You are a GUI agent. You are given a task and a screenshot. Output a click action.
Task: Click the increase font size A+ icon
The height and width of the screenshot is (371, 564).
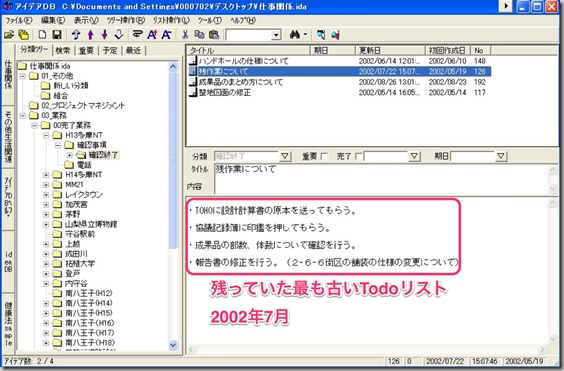click(152, 35)
